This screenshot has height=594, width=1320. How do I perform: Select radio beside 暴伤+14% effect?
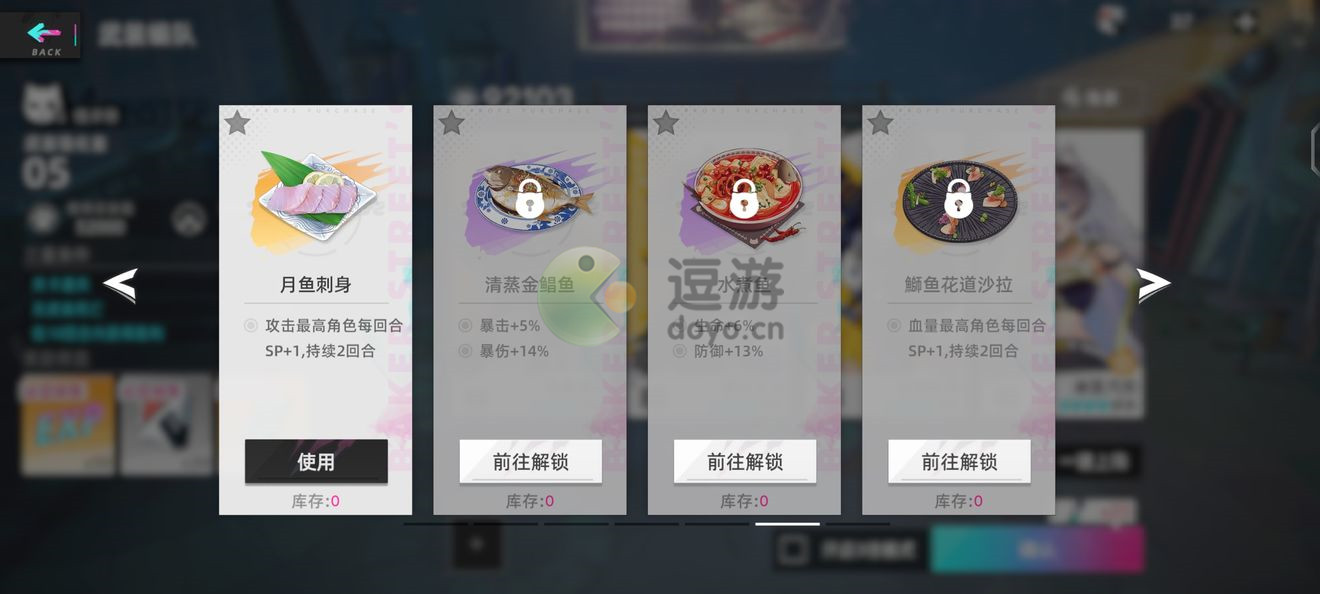coord(465,351)
